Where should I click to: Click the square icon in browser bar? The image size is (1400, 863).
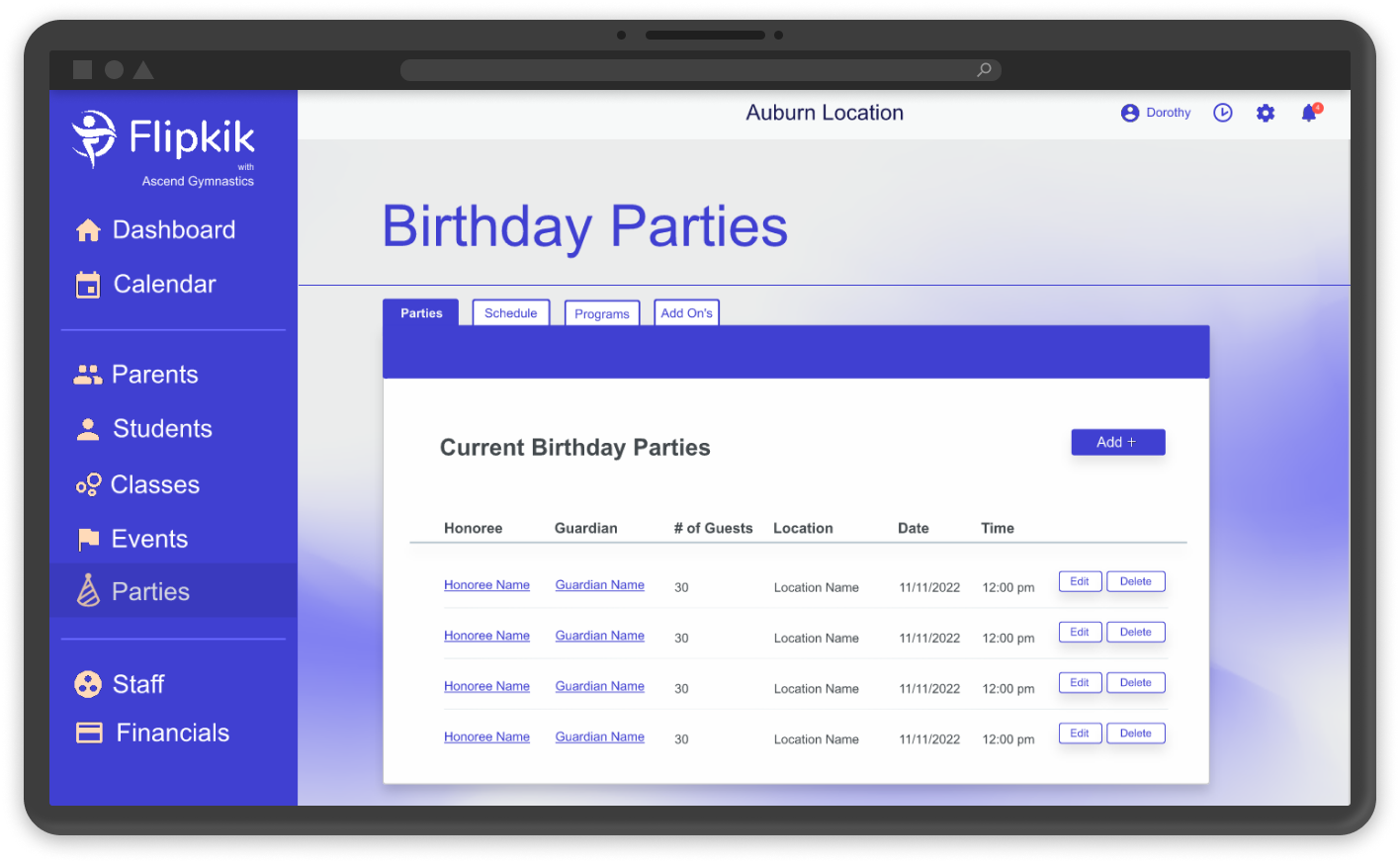(83, 69)
